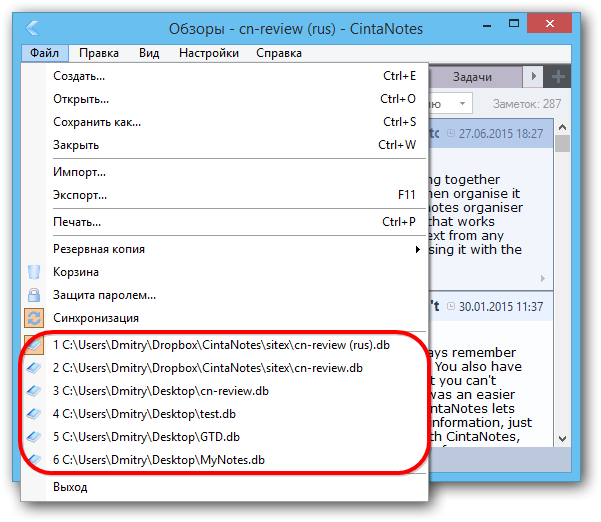Open the sort order dropdown arrow

pyautogui.click(x=462, y=103)
